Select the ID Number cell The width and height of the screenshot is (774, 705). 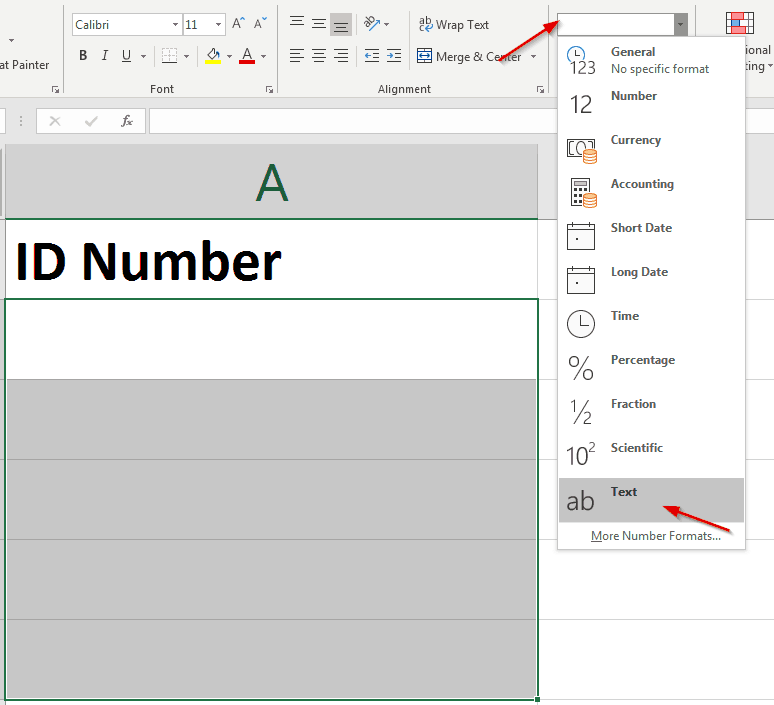click(271, 259)
